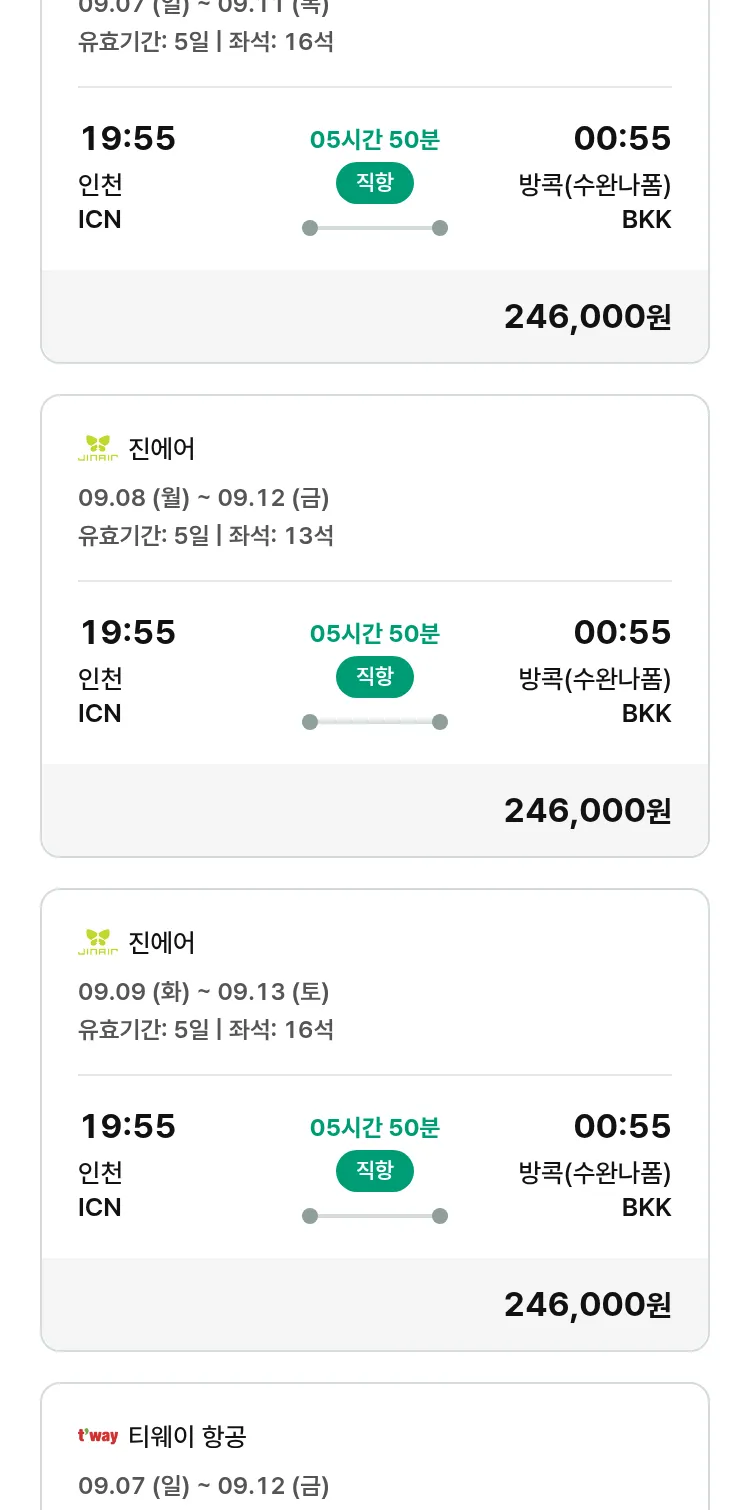Click the Jin Air logo on the 09.09 flight card

point(98,943)
